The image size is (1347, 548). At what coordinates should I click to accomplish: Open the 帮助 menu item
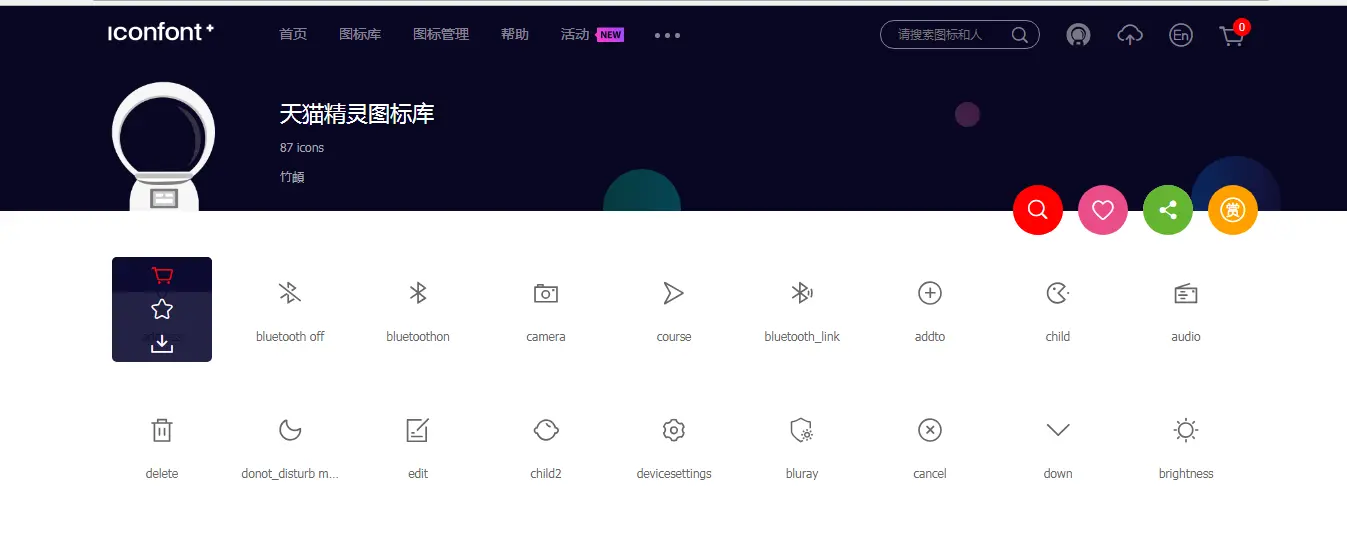(515, 34)
